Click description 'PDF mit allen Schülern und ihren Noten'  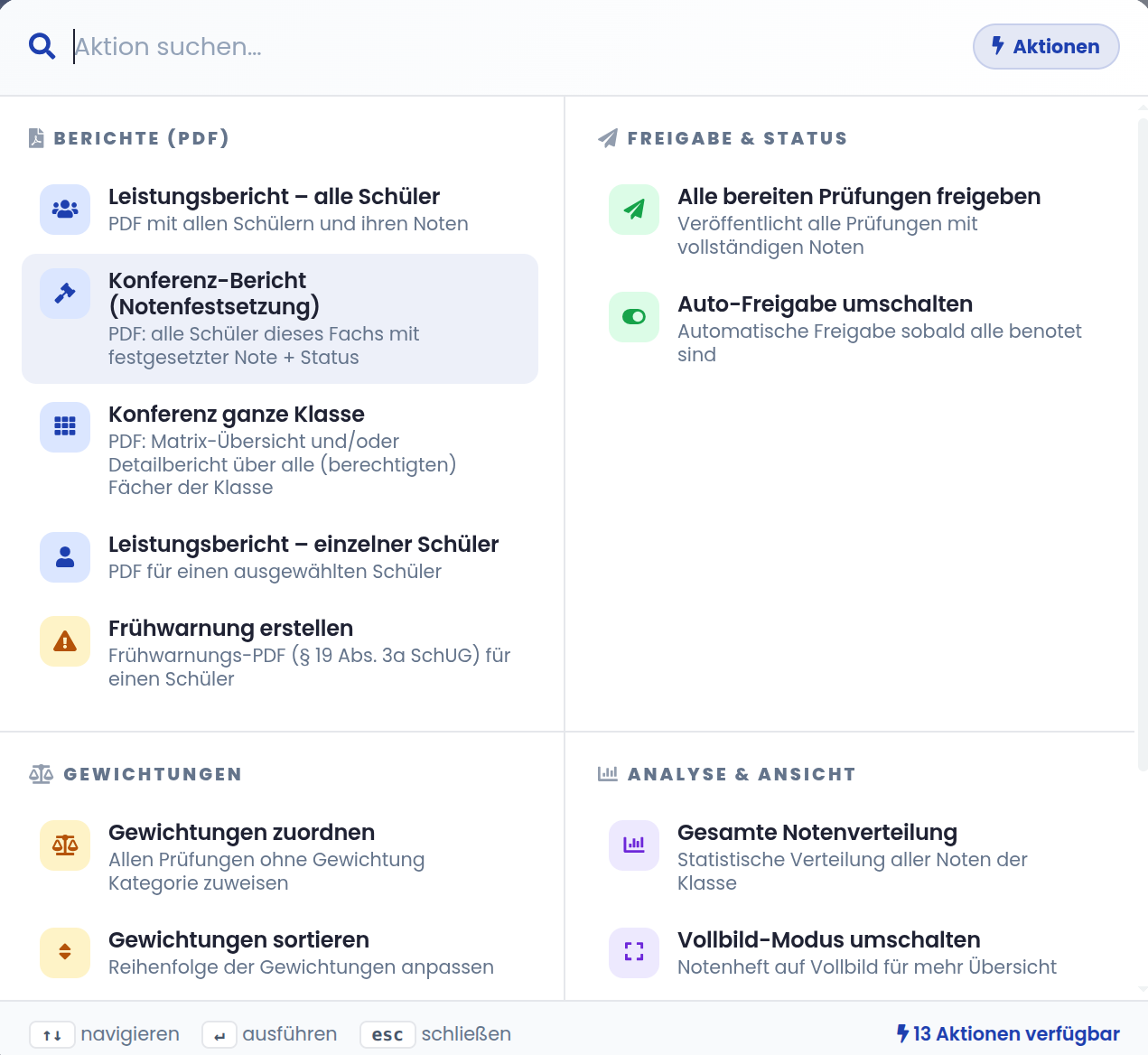click(x=288, y=223)
